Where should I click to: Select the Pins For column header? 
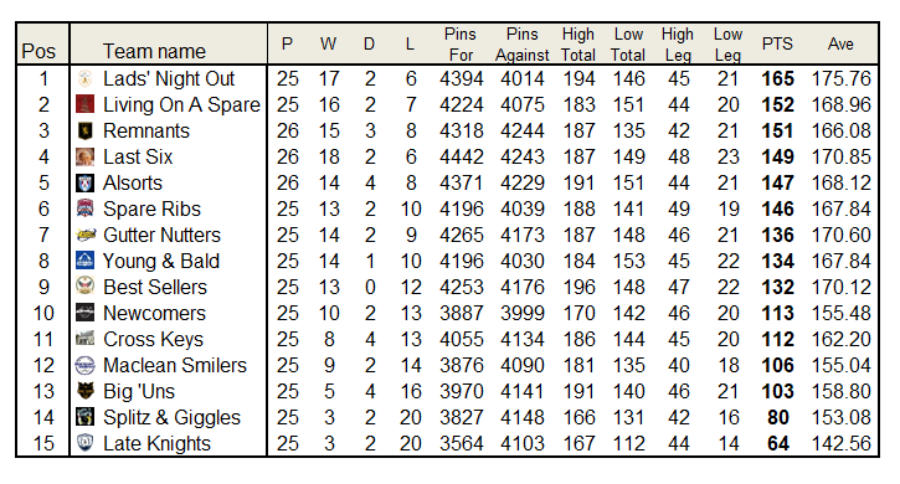[x=460, y=44]
